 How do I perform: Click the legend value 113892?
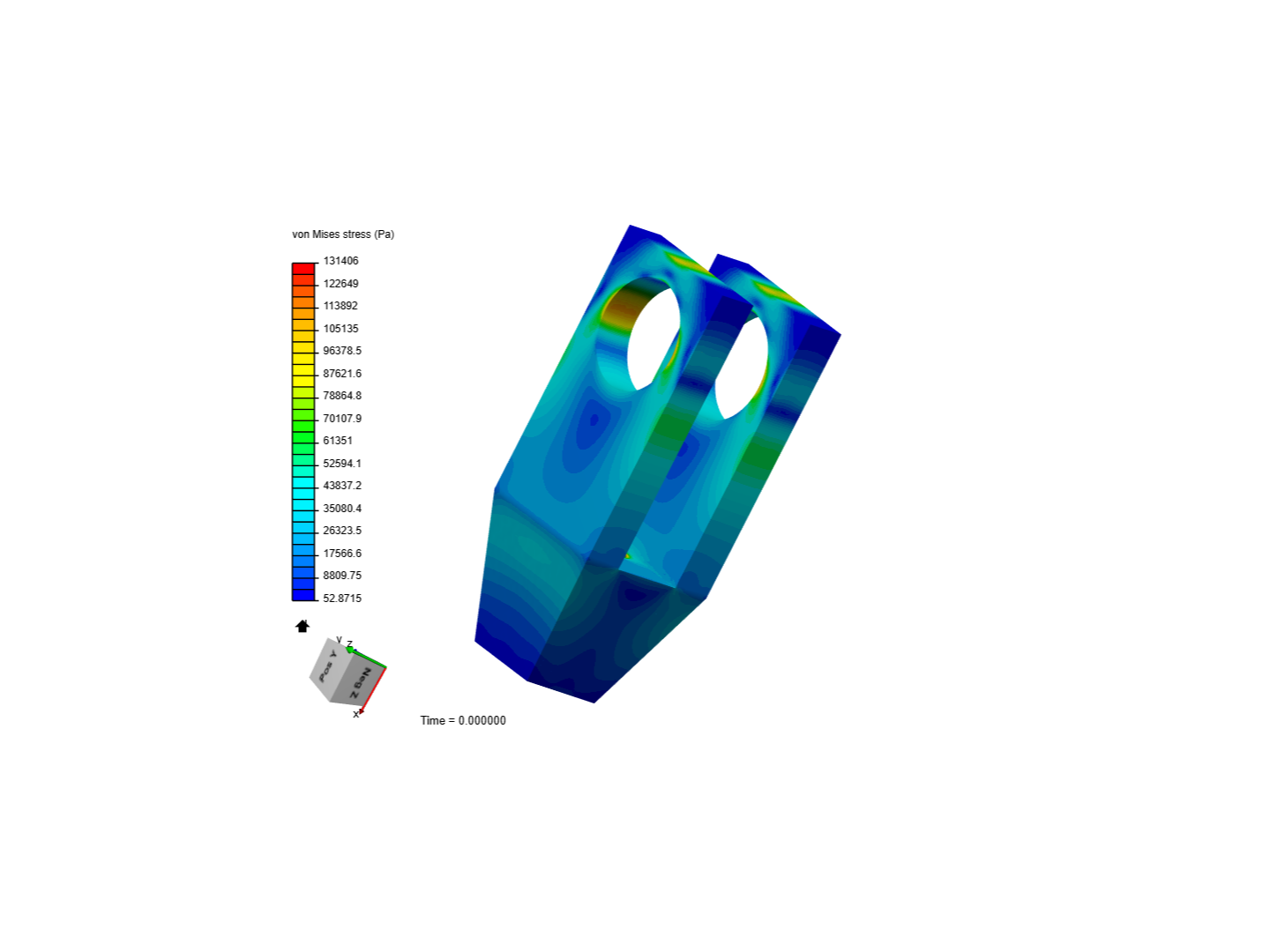coord(340,306)
